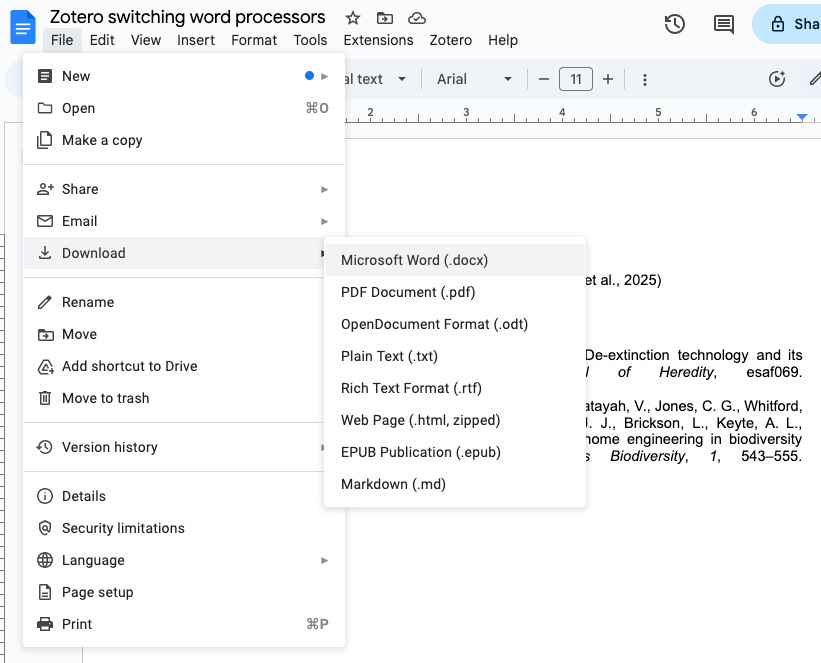Choose Security limitations
Viewport: 821px width, 663px height.
pyautogui.click(x=184, y=528)
